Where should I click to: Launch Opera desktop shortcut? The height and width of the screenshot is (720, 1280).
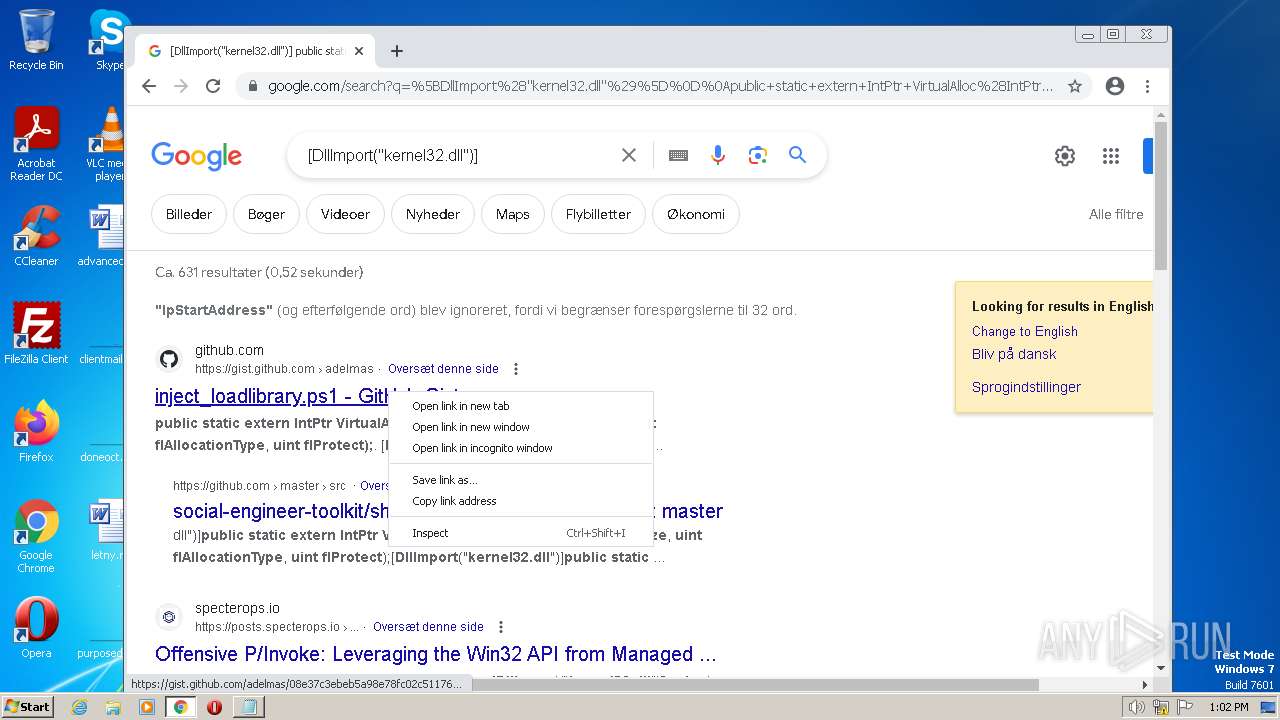(x=36, y=628)
